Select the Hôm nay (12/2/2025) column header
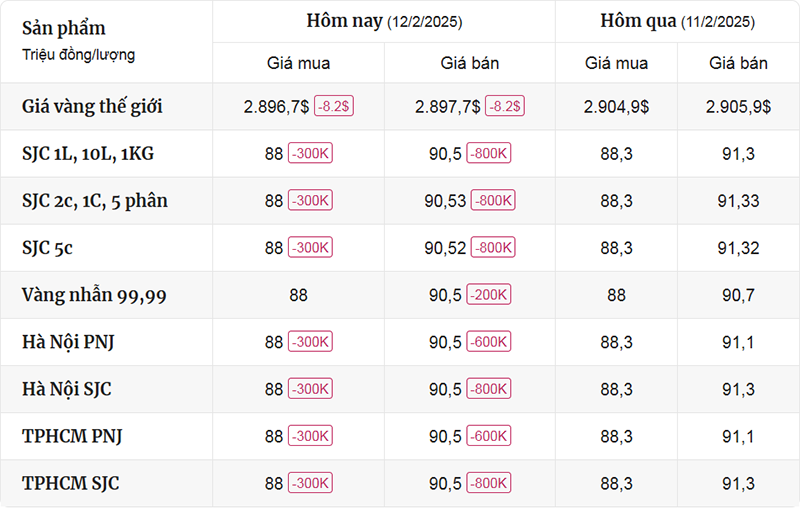Image resolution: width=800 pixels, height=509 pixels. point(384,21)
